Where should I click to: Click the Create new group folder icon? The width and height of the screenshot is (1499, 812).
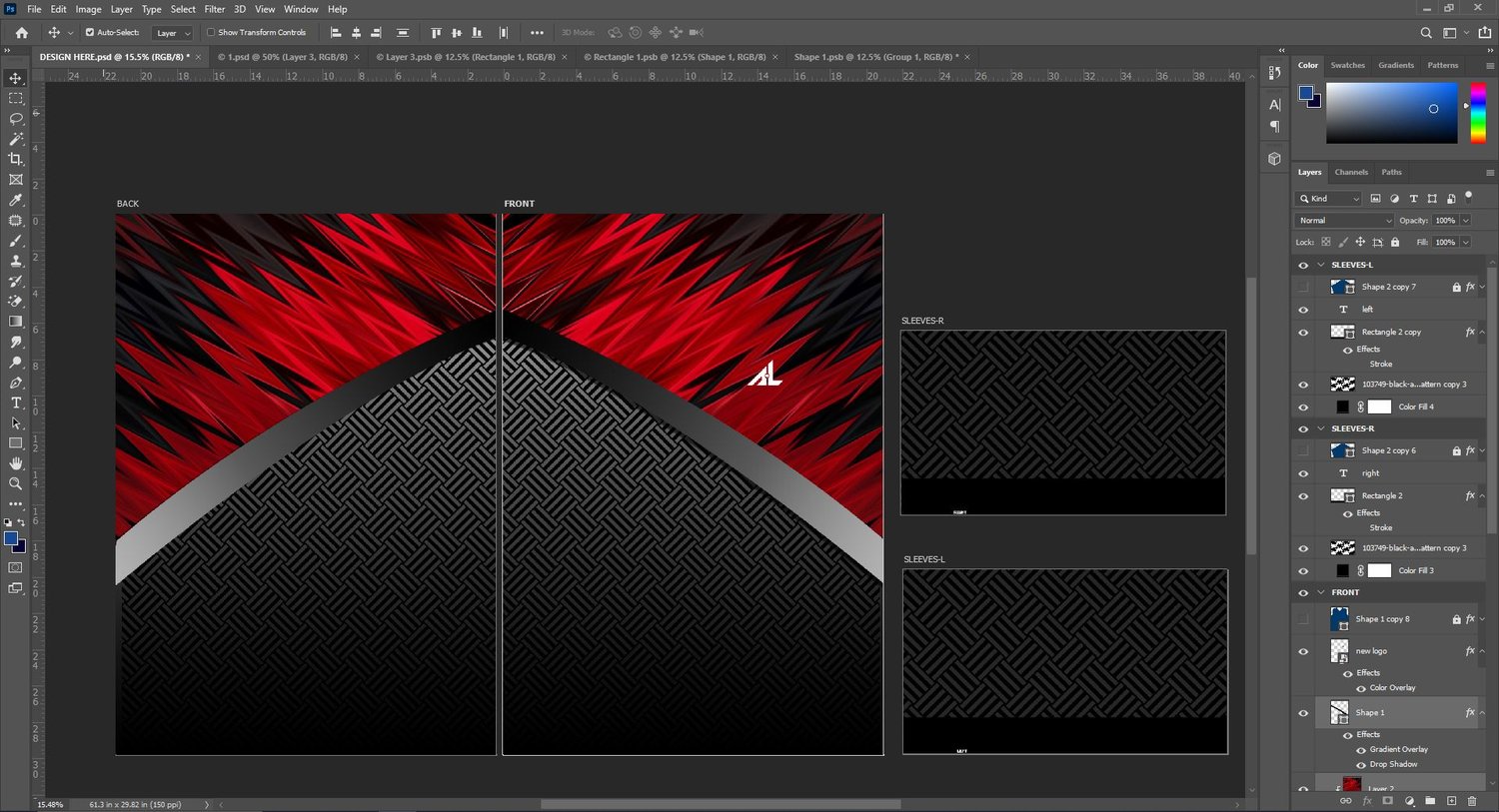1430,801
